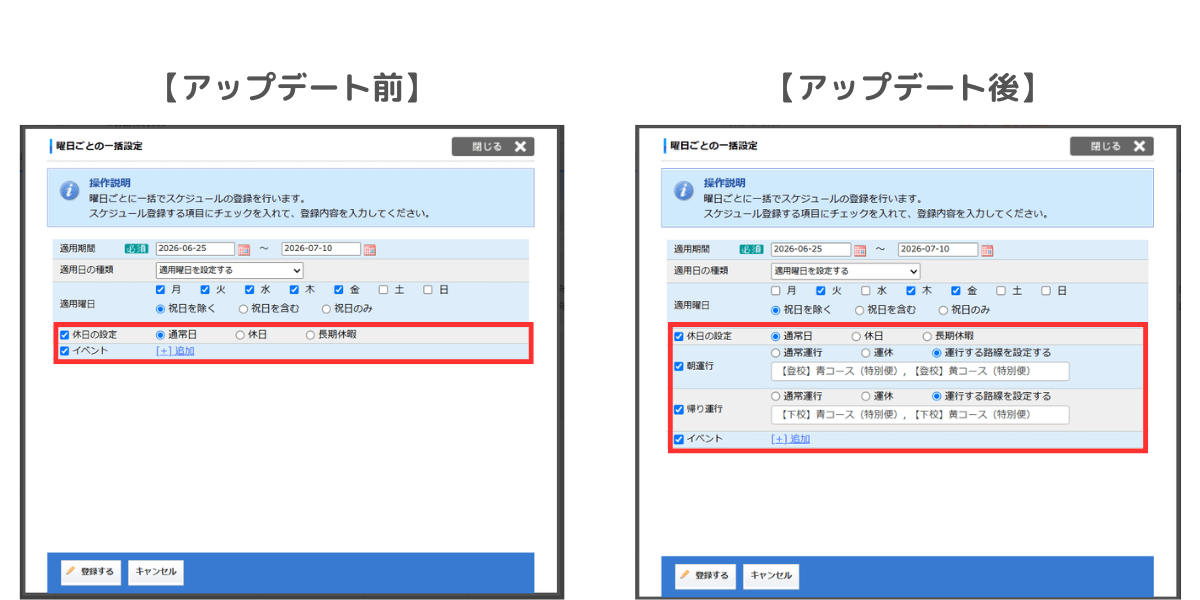The image size is (1200, 600).
Task: Click end-date calendar icon in before-update dialog
Action: [x=370, y=249]
